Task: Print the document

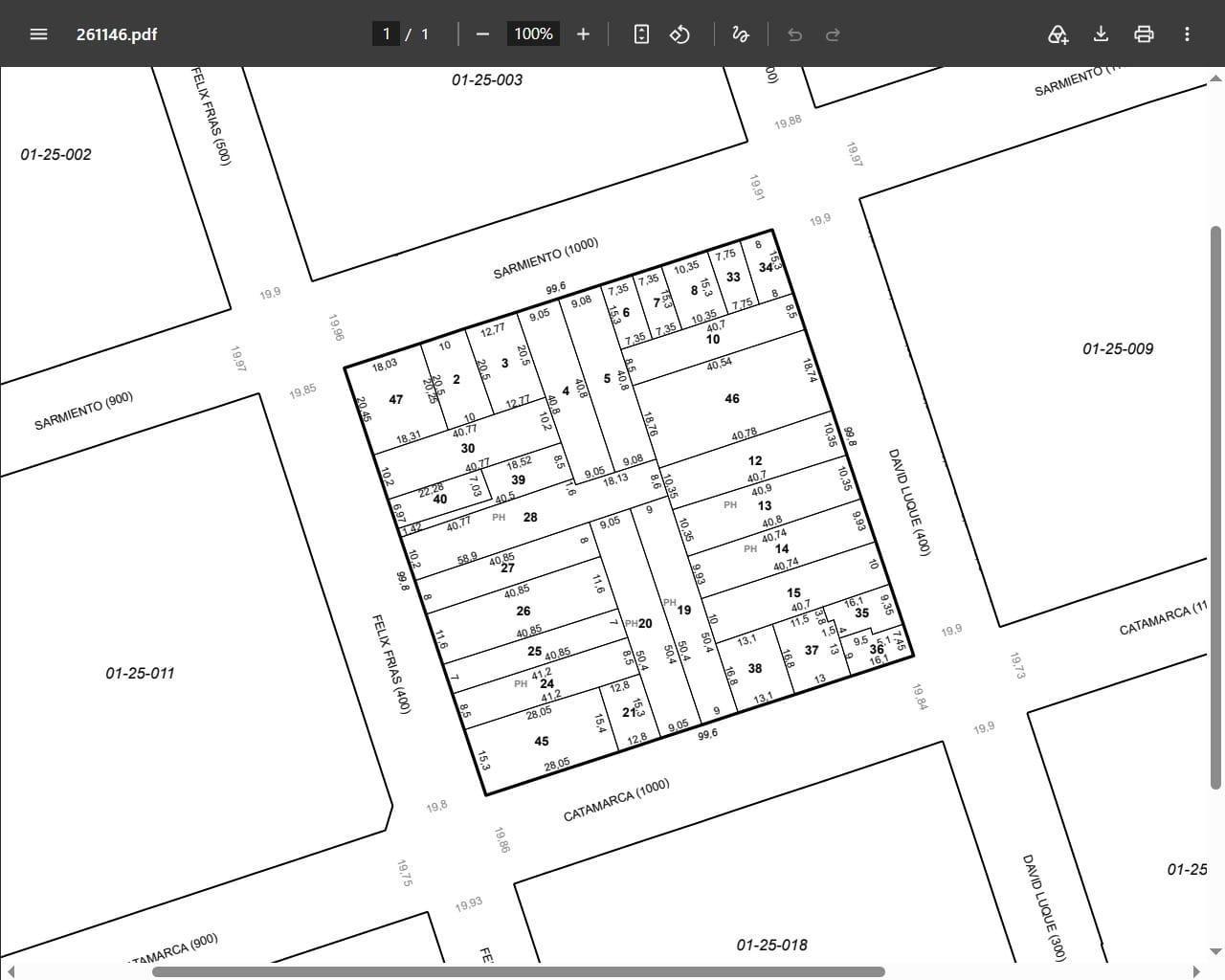Action: tap(1144, 34)
